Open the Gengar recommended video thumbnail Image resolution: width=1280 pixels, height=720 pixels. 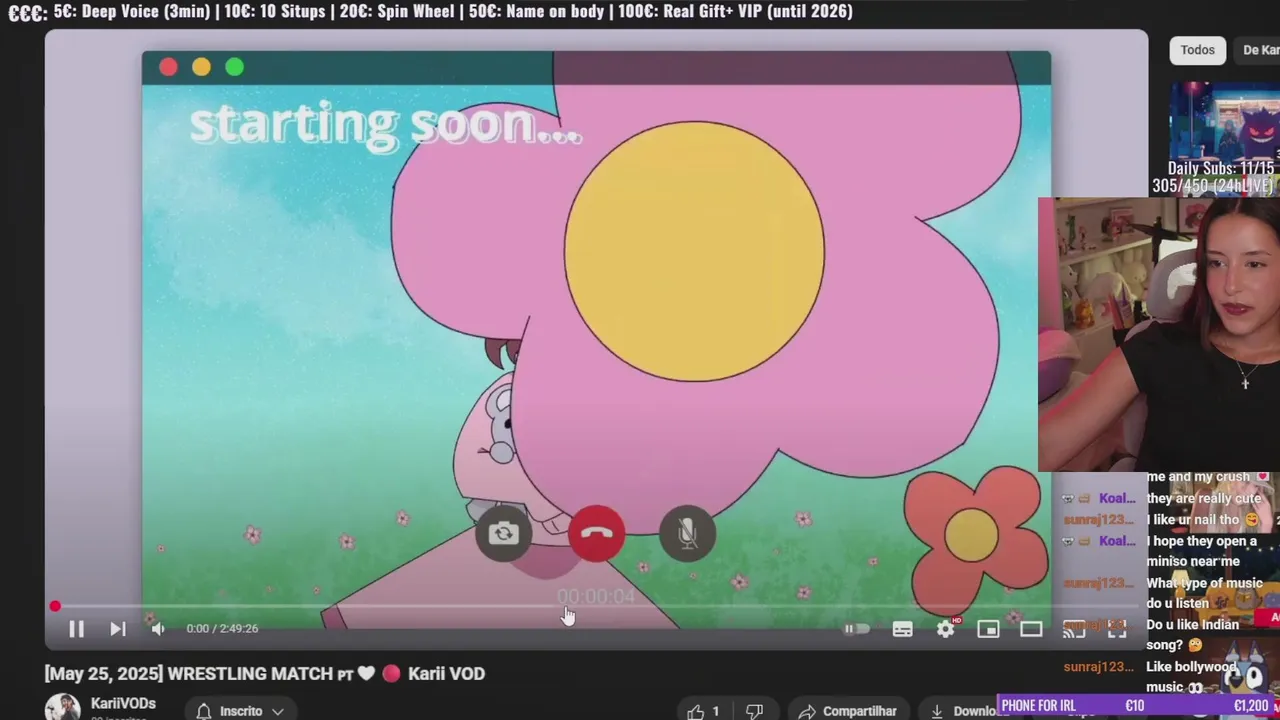1225,120
